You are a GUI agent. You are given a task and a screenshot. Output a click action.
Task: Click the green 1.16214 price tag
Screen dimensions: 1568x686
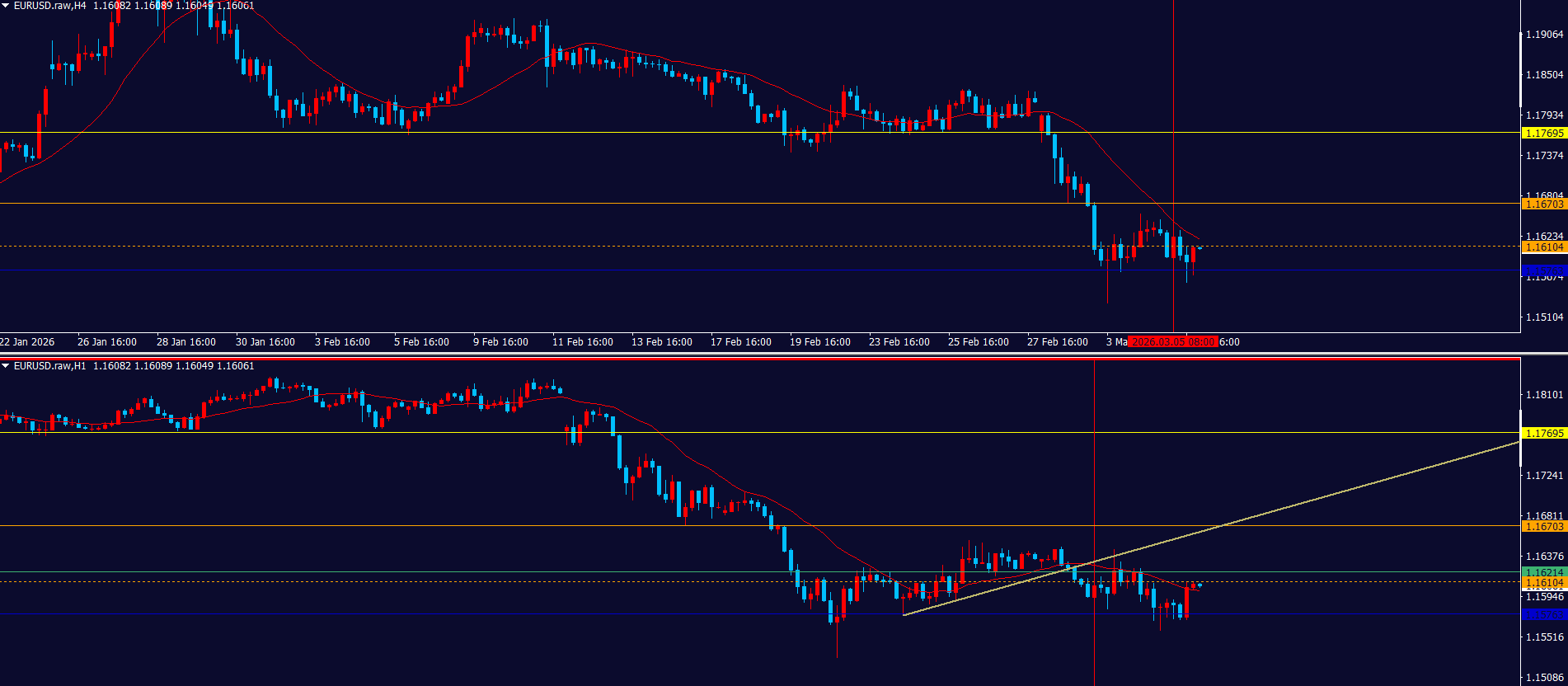(x=1543, y=572)
